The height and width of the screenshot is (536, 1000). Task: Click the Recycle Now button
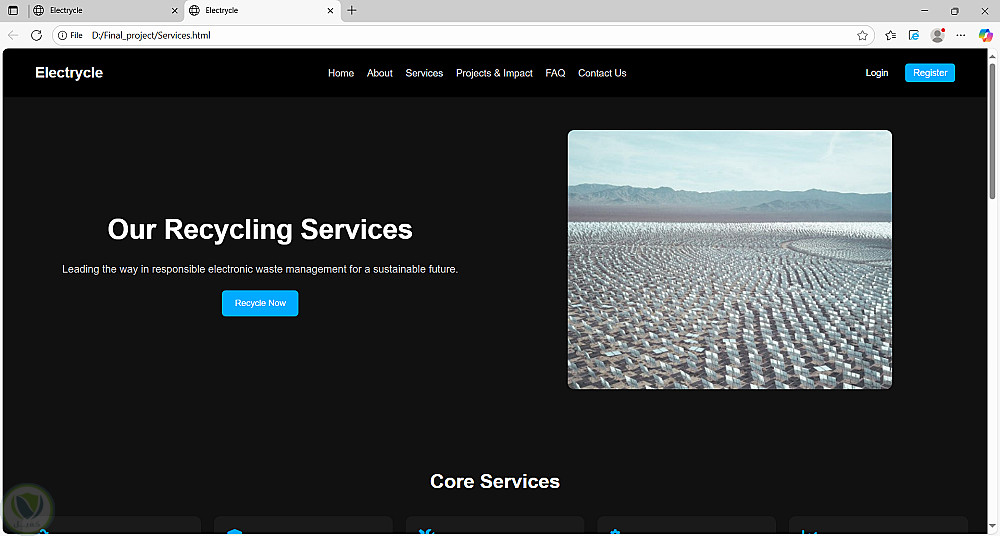point(260,303)
